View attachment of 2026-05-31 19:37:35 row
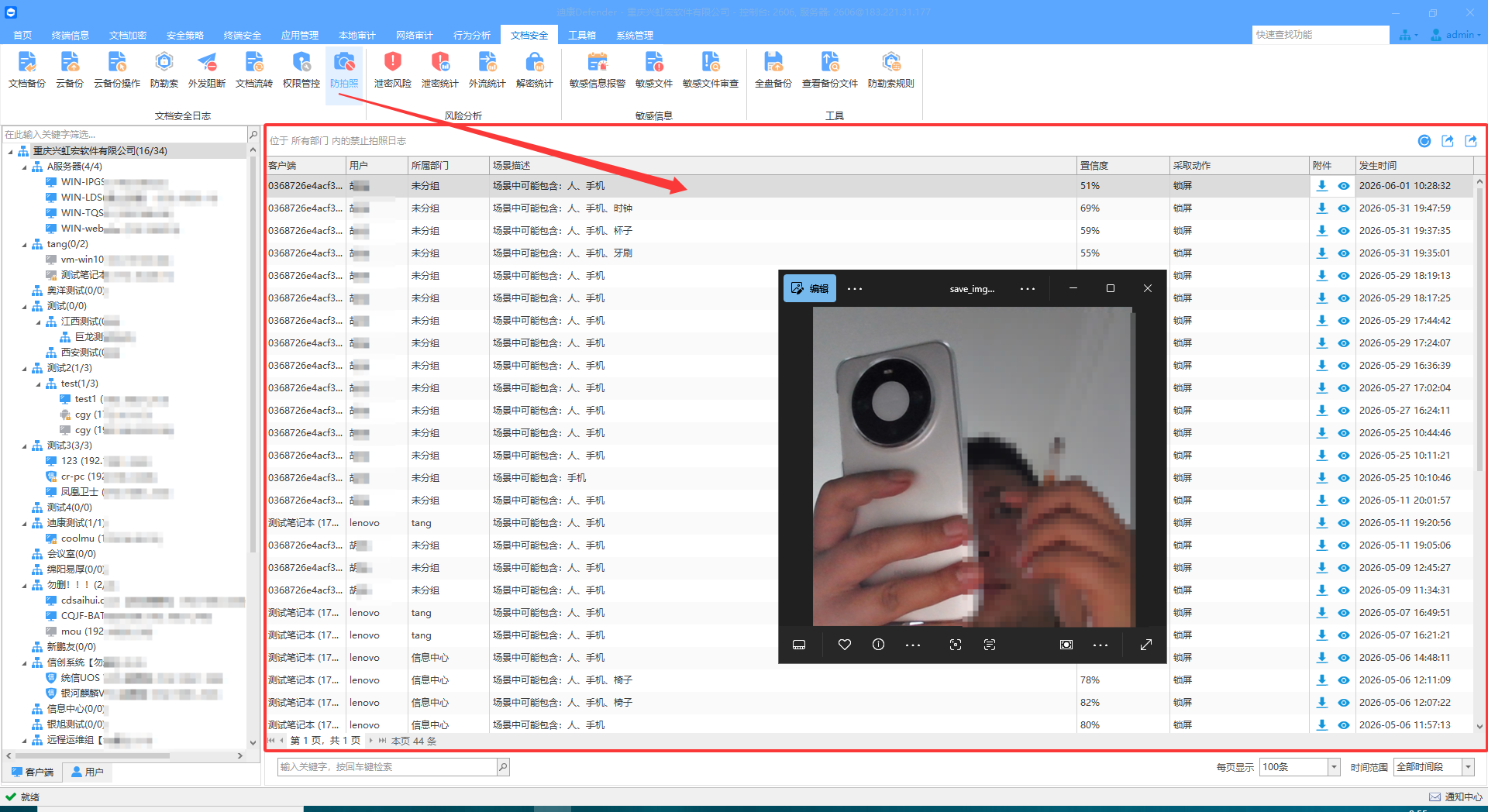This screenshot has height=812, width=1488. click(1344, 231)
